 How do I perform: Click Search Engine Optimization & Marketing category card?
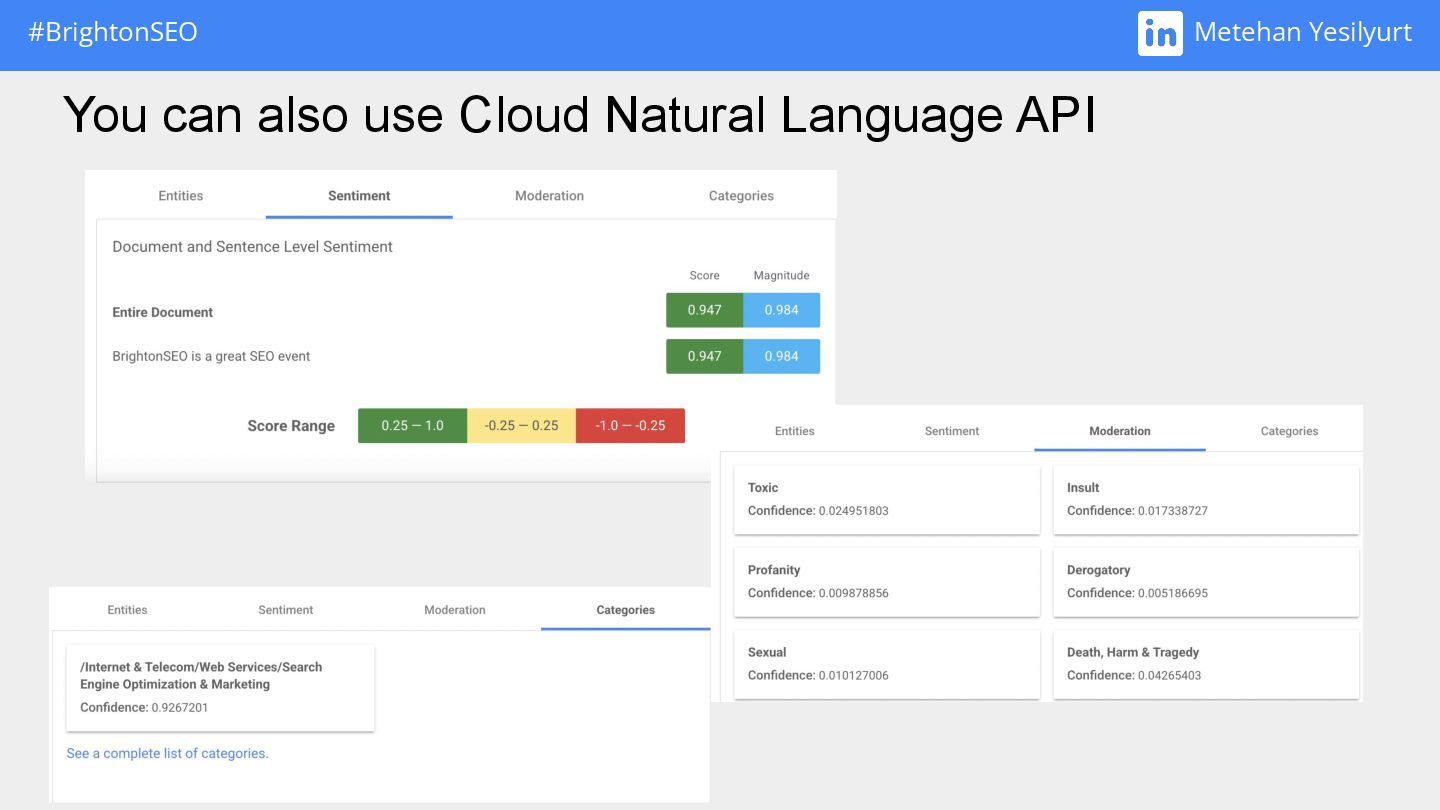[220, 687]
